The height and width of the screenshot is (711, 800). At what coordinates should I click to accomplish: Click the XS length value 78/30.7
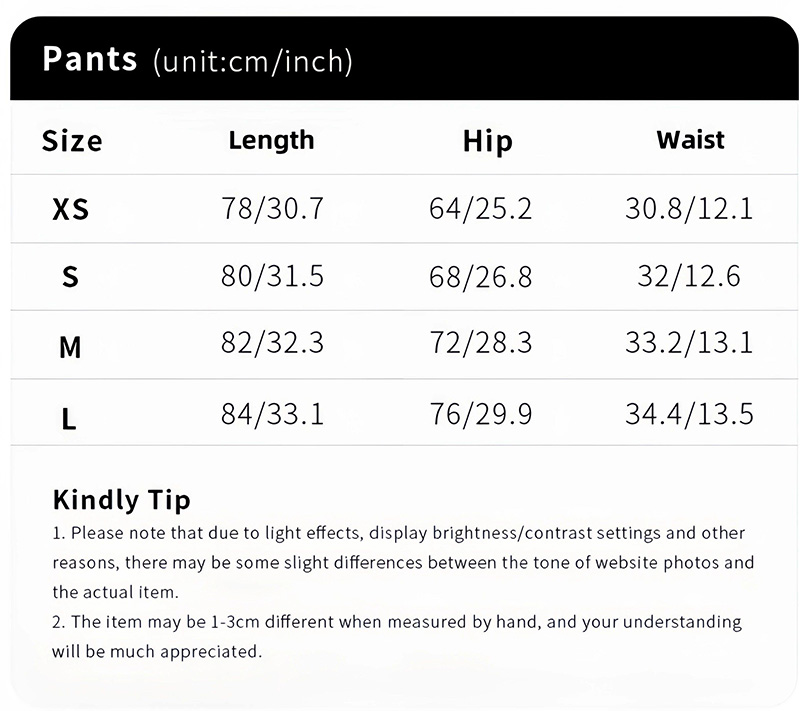(272, 209)
